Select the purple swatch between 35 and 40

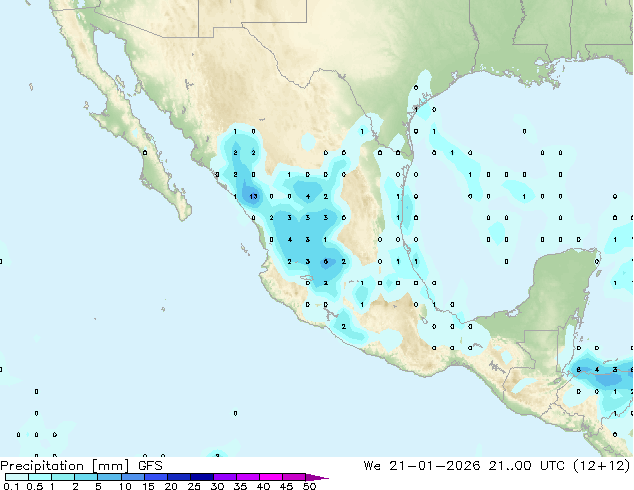coord(247,477)
